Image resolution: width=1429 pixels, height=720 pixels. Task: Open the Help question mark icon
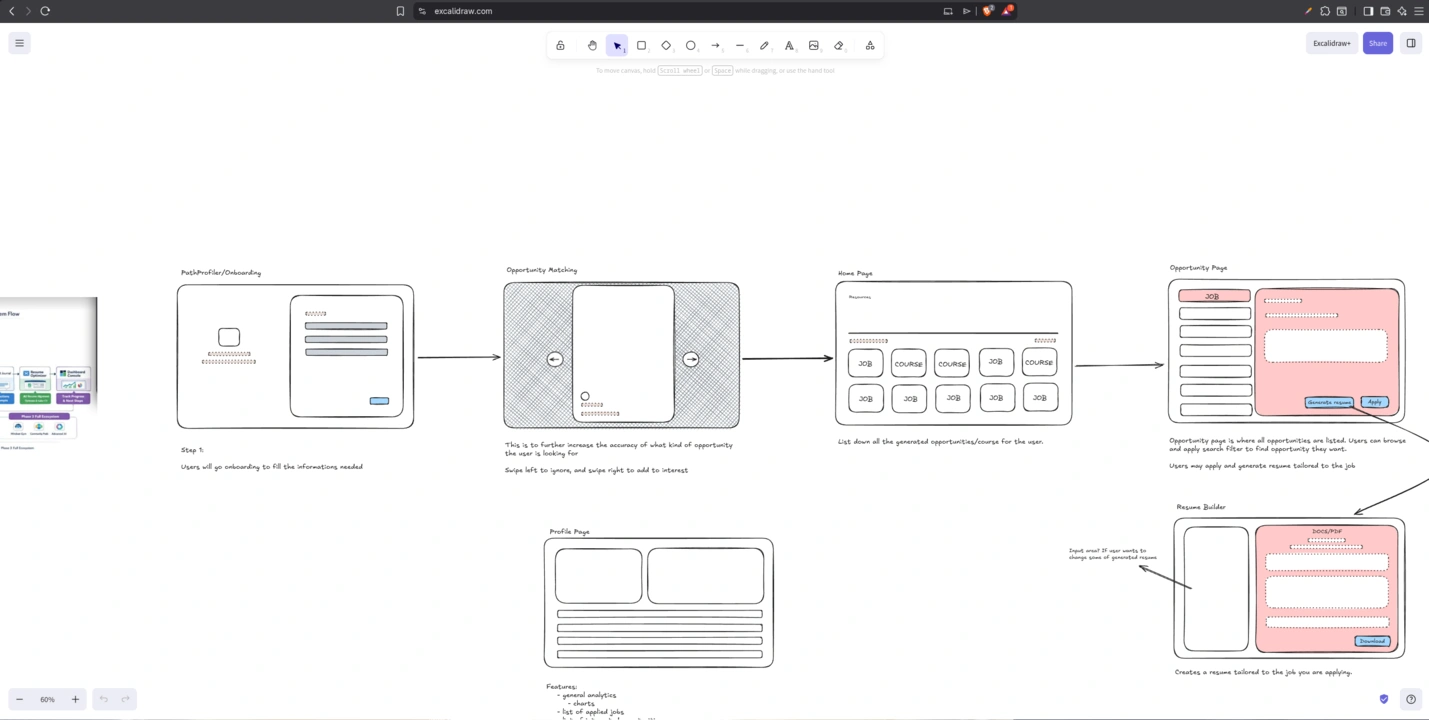(1411, 699)
